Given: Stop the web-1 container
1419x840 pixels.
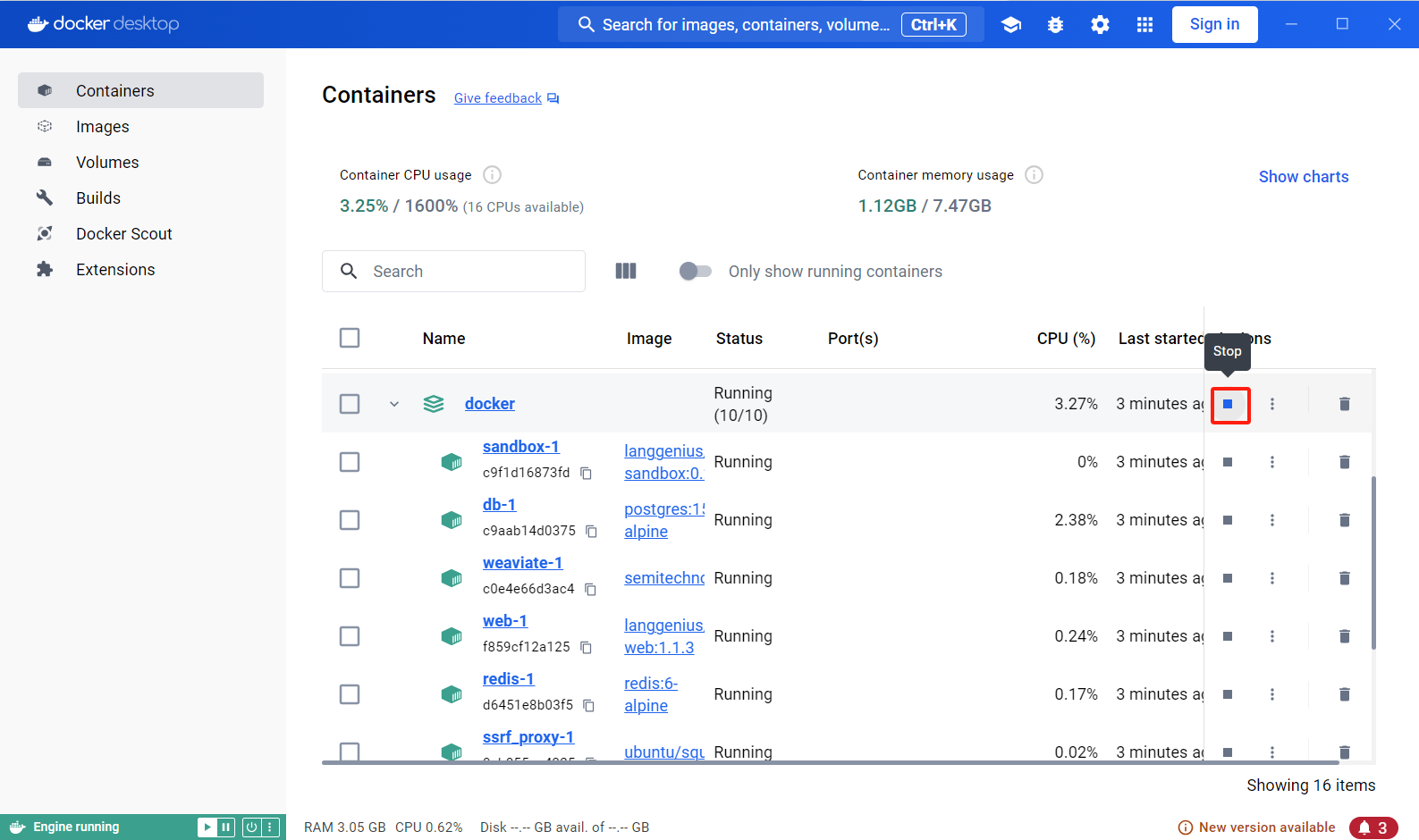Looking at the screenshot, I should 1229,636.
